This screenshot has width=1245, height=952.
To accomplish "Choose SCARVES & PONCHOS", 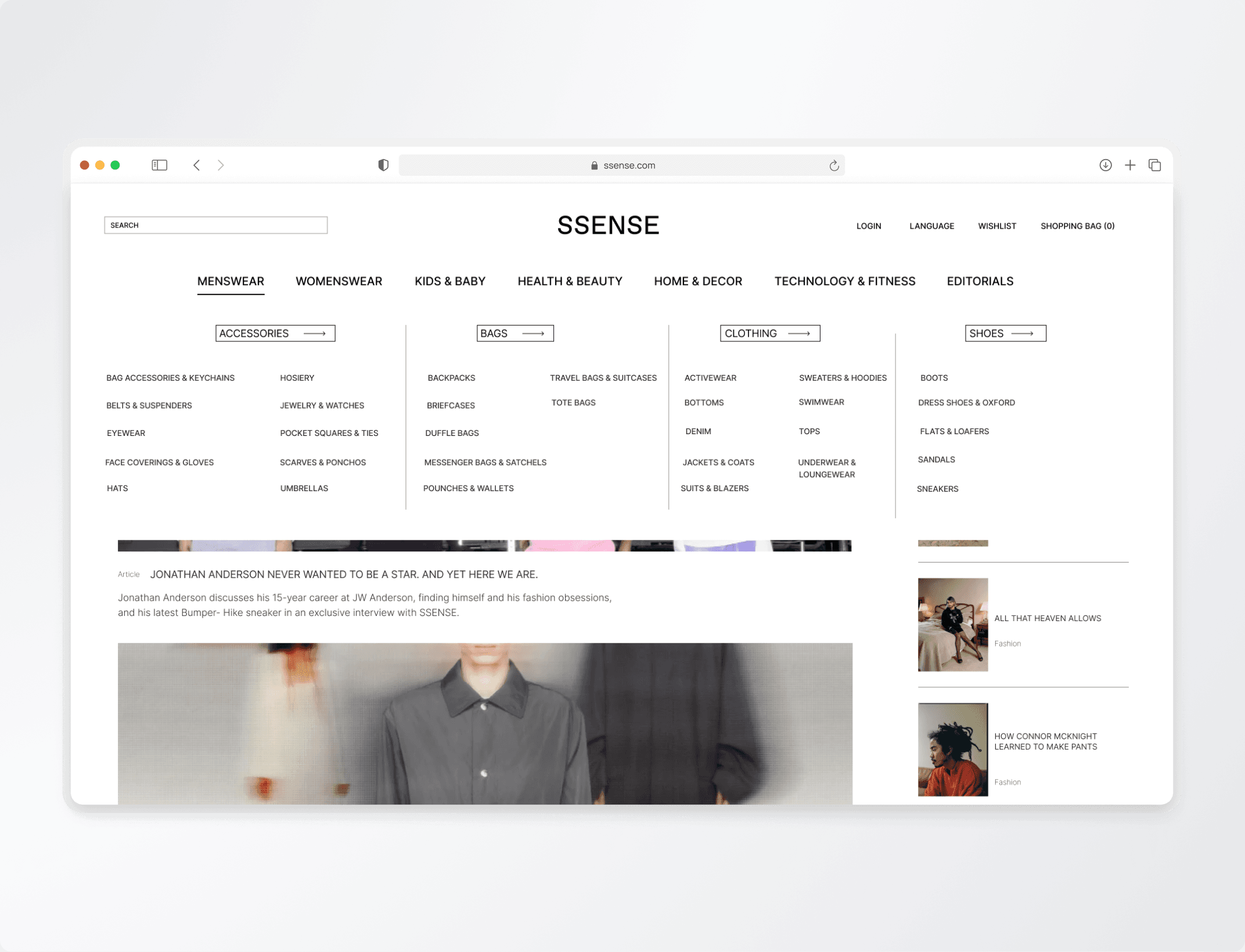I will coord(323,463).
